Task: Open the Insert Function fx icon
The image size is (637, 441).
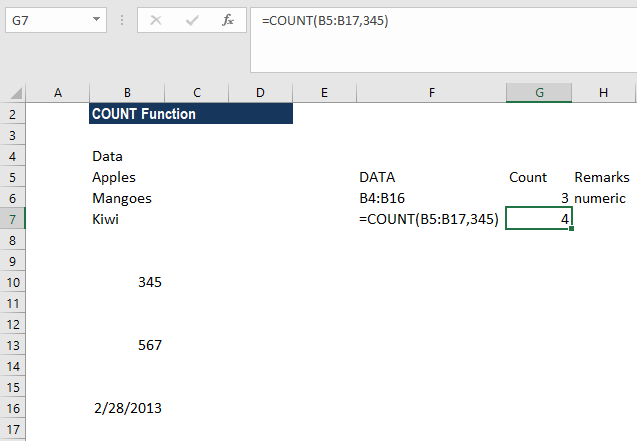Action: tap(228, 20)
